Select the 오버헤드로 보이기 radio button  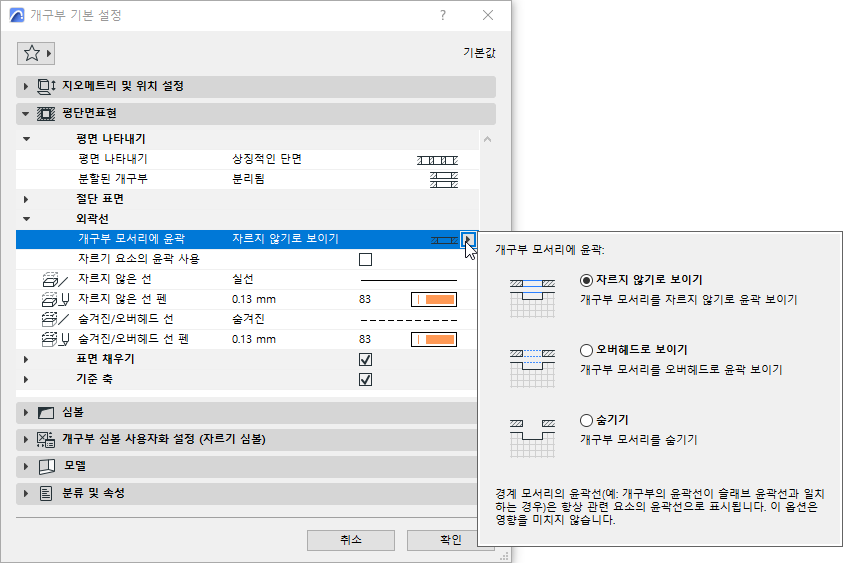click(x=587, y=350)
